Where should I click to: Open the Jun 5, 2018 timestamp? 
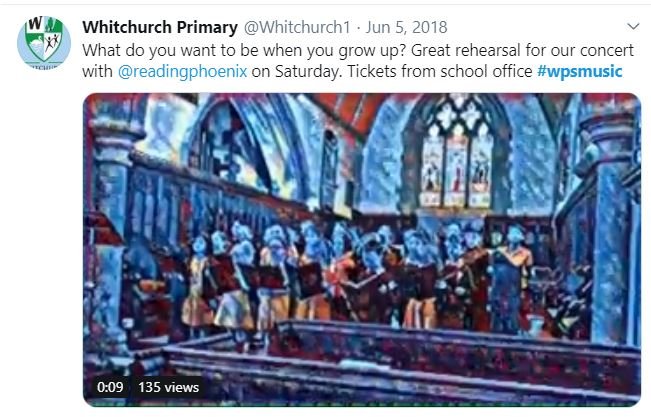(406, 27)
